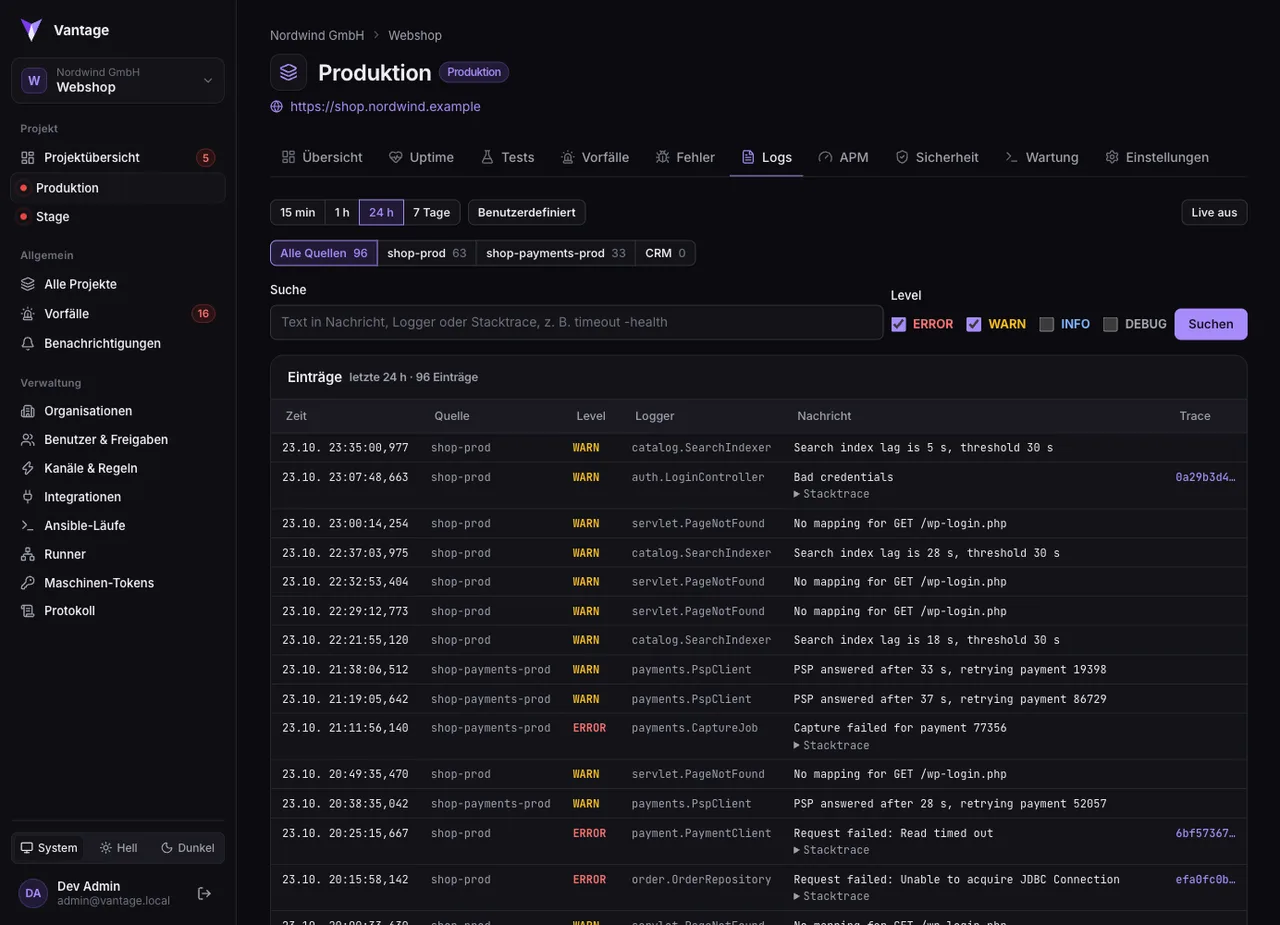Click the Produktion stack icon in header
Viewport: 1280px width, 925px height.
pos(289,72)
